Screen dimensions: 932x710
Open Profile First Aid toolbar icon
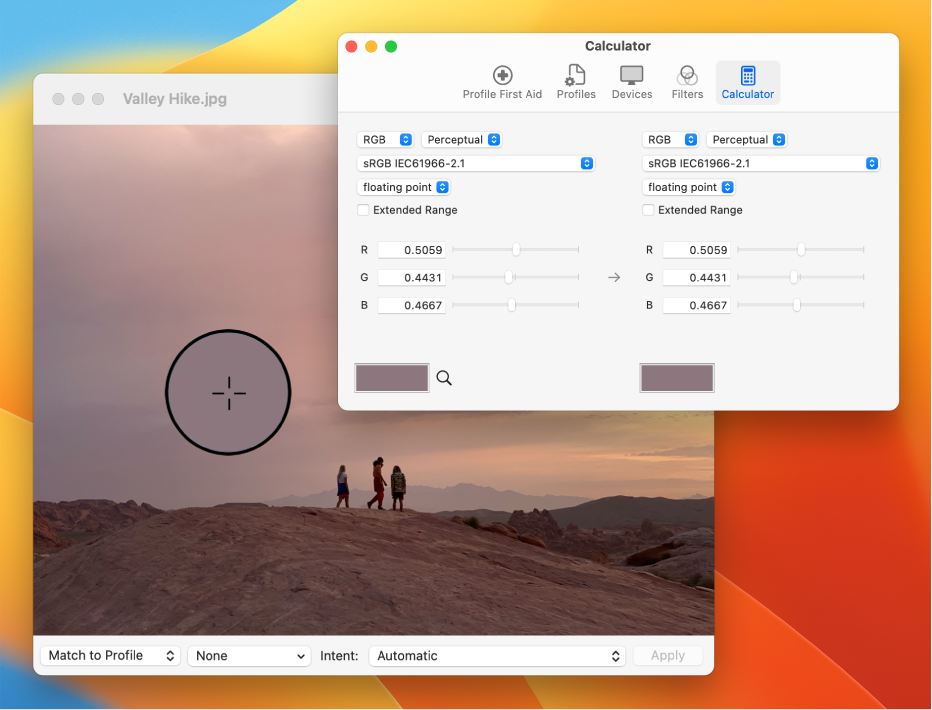click(502, 83)
